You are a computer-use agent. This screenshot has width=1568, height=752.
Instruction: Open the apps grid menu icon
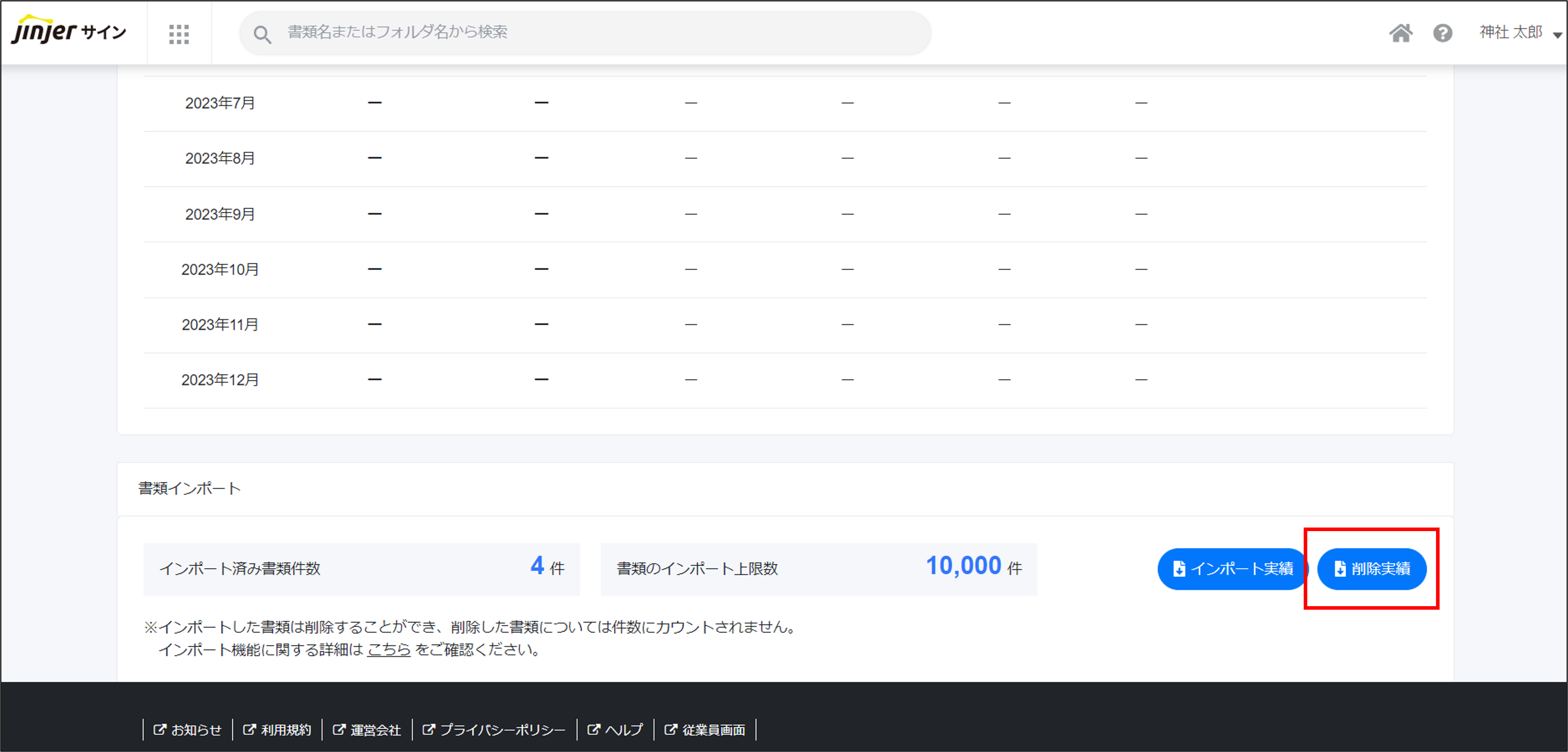(178, 33)
